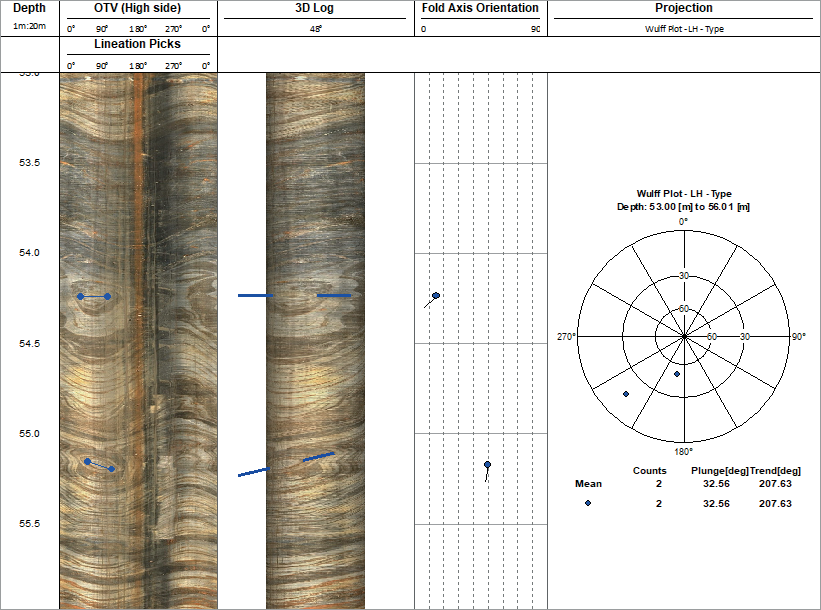This screenshot has width=821, height=610.
Task: Select the Fold Axis Orientation column header
Action: pyautogui.click(x=480, y=8)
